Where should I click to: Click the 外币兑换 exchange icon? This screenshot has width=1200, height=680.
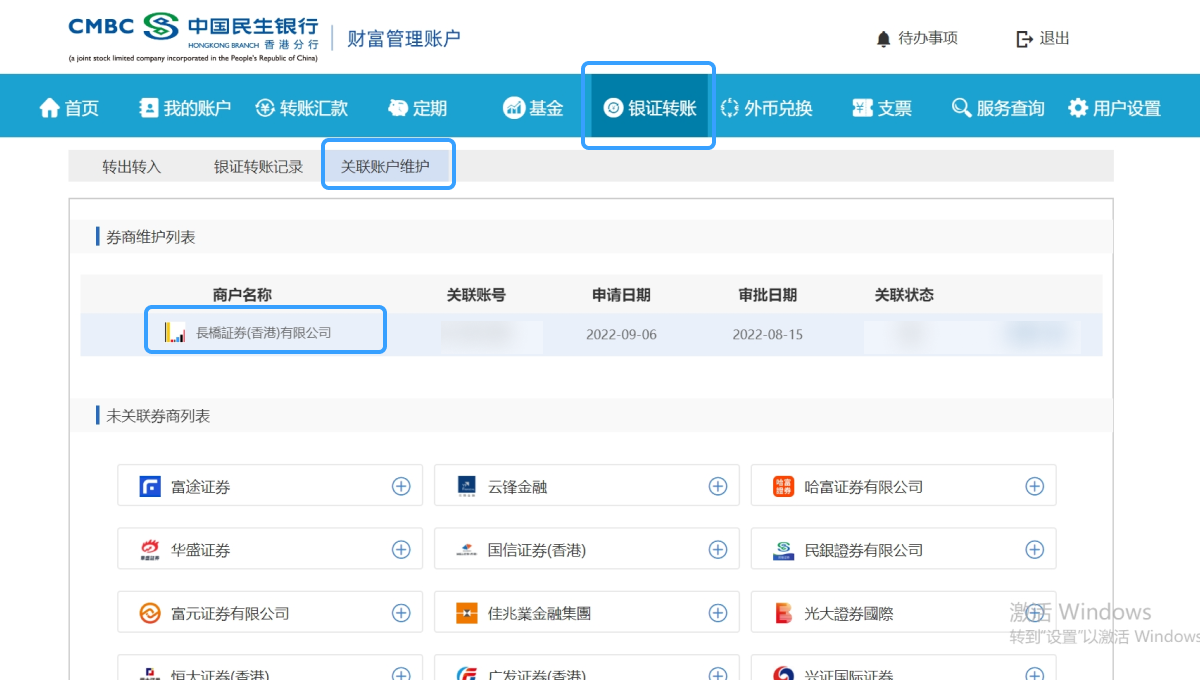(x=729, y=108)
